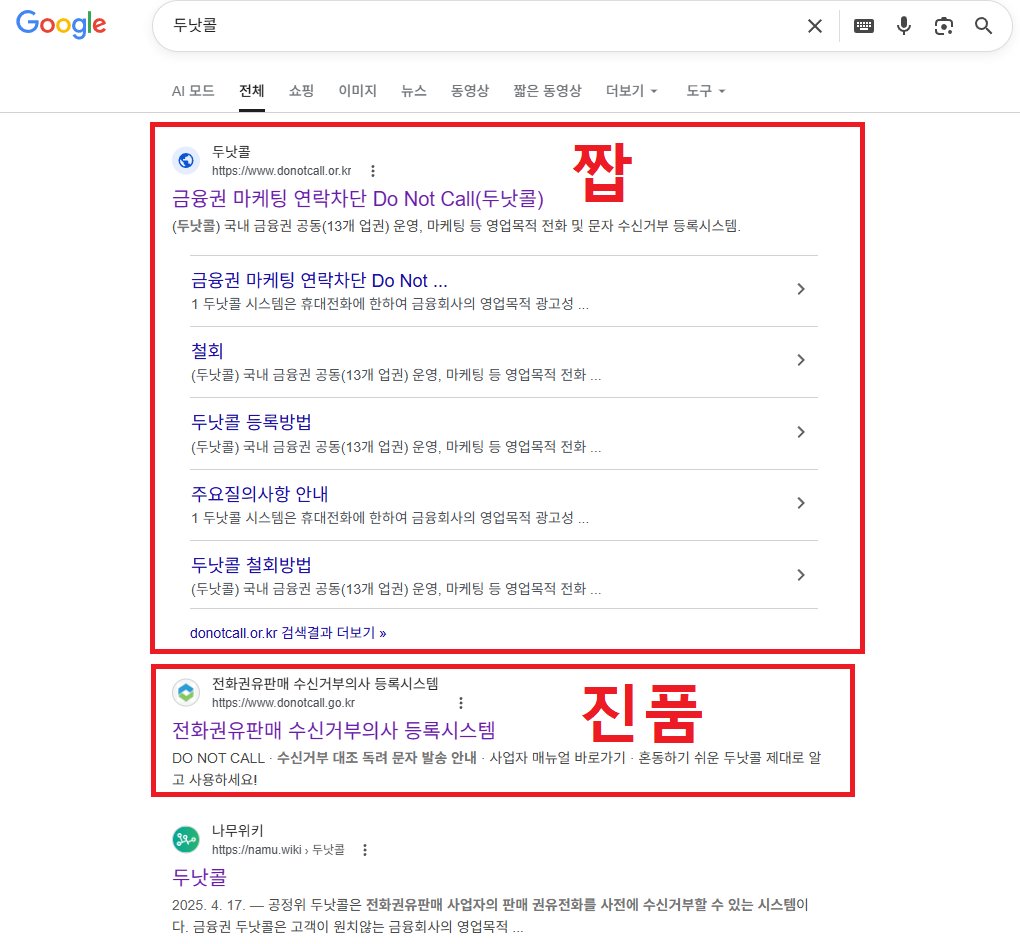This screenshot has height=944, width=1020.
Task: Expand chevron for 금융권 마케팅 연락차단 Do Not ... sitelink
Action: [x=801, y=289]
